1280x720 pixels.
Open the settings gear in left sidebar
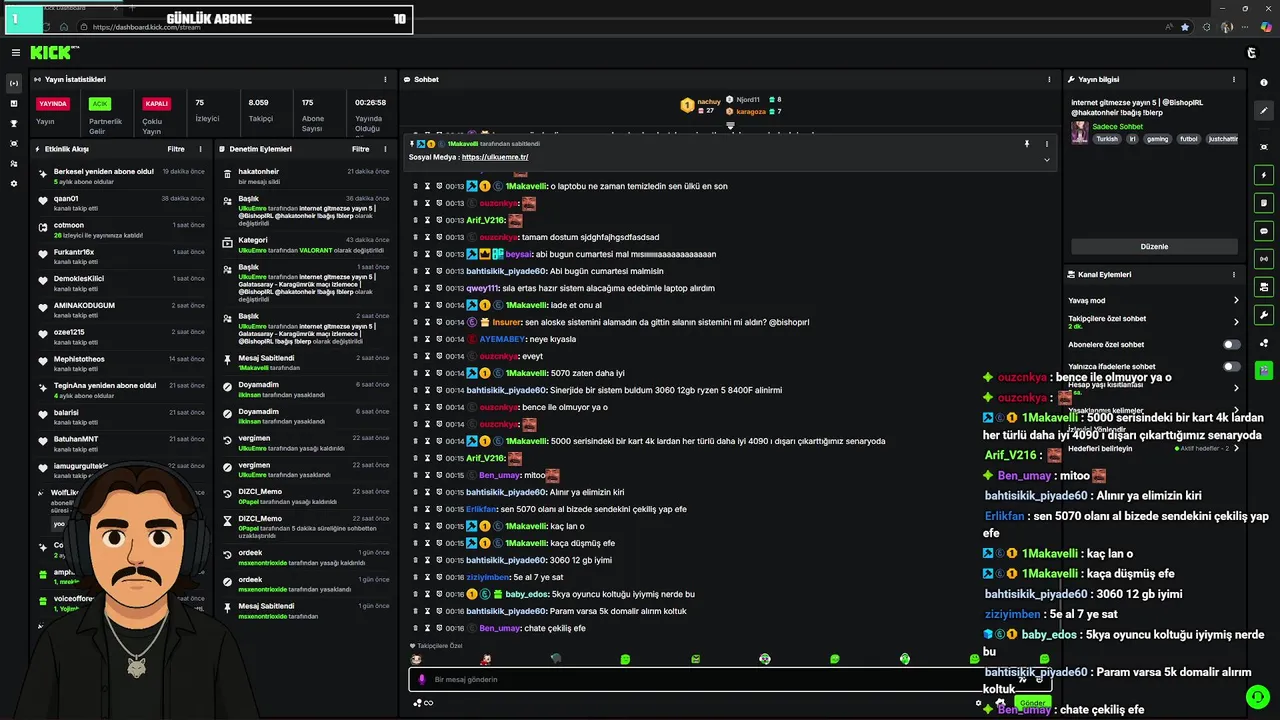click(14, 183)
